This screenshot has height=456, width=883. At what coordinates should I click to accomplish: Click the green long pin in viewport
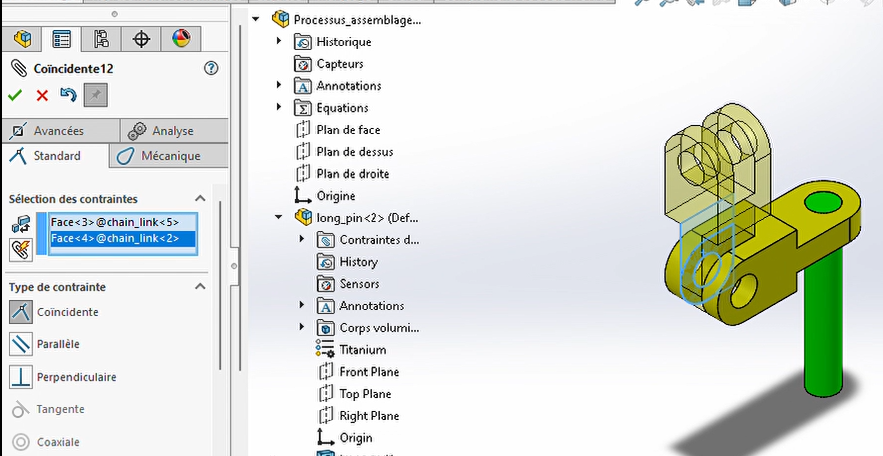click(x=823, y=327)
